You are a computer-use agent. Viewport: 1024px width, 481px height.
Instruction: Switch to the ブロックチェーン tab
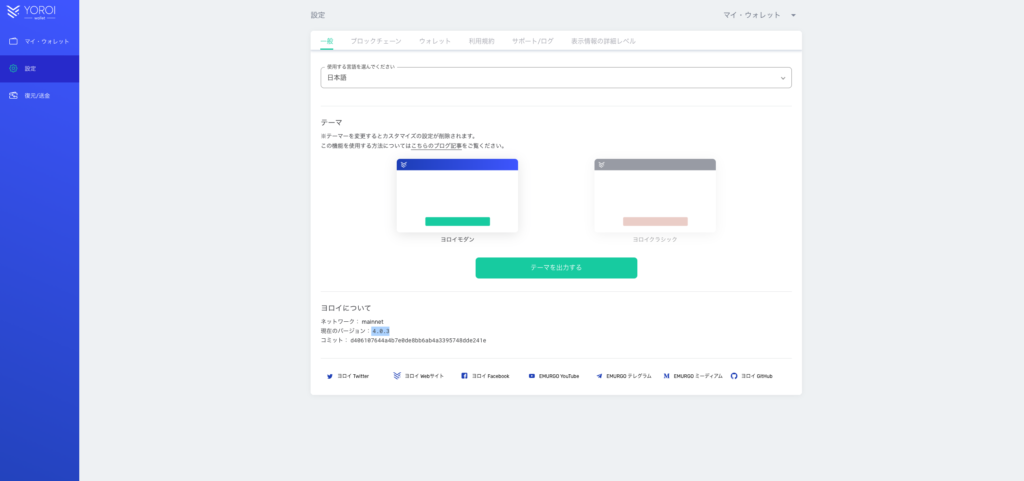pos(376,41)
